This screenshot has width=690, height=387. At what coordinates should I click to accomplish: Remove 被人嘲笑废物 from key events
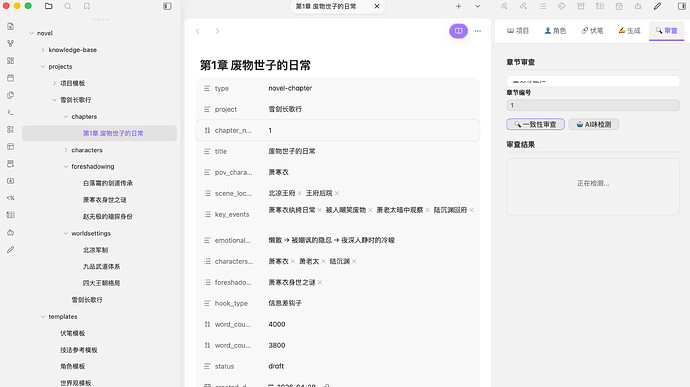point(370,210)
